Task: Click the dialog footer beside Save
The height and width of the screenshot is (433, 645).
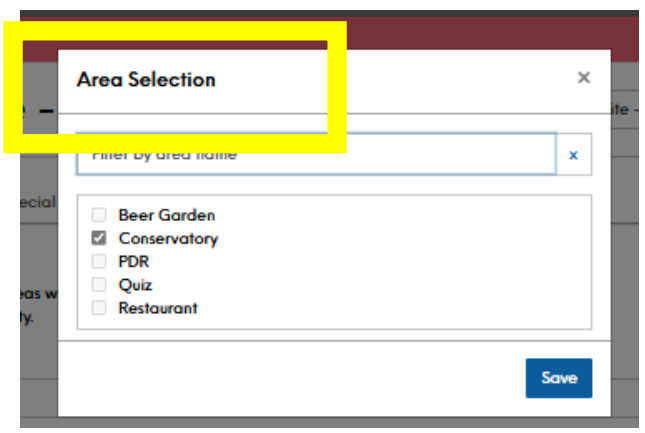Action: pos(300,378)
